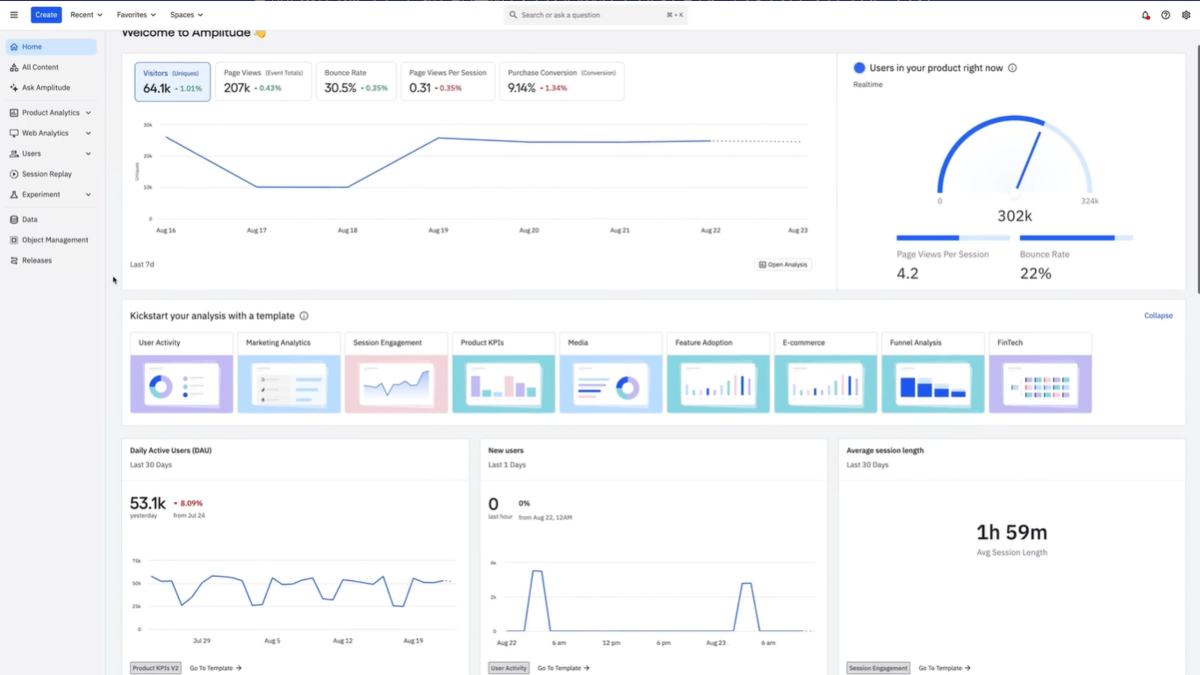Click the 302k realtime users value
1200x675 pixels.
coord(1015,216)
